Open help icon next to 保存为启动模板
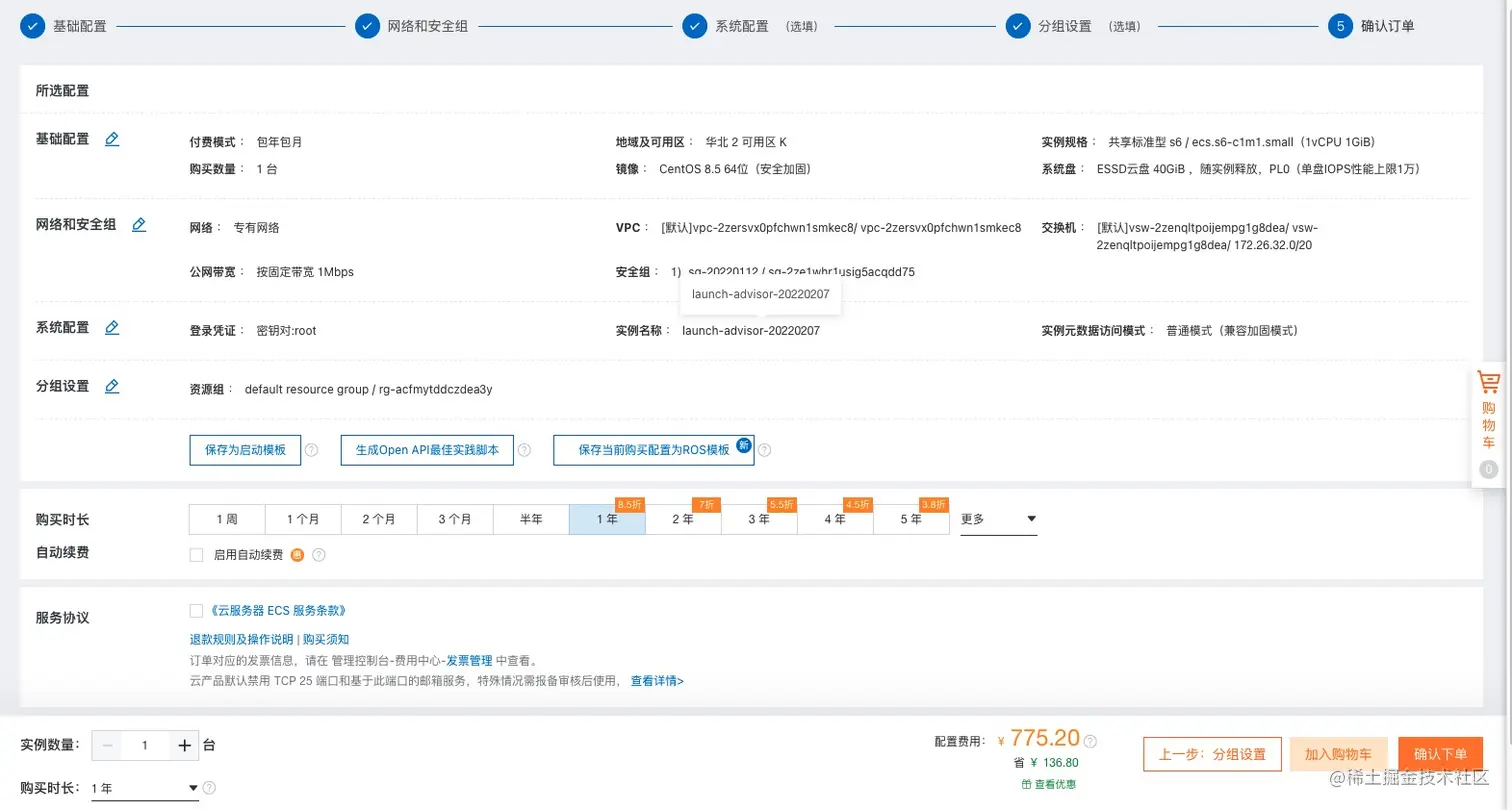Viewport: 1512px width, 810px height. point(311,450)
